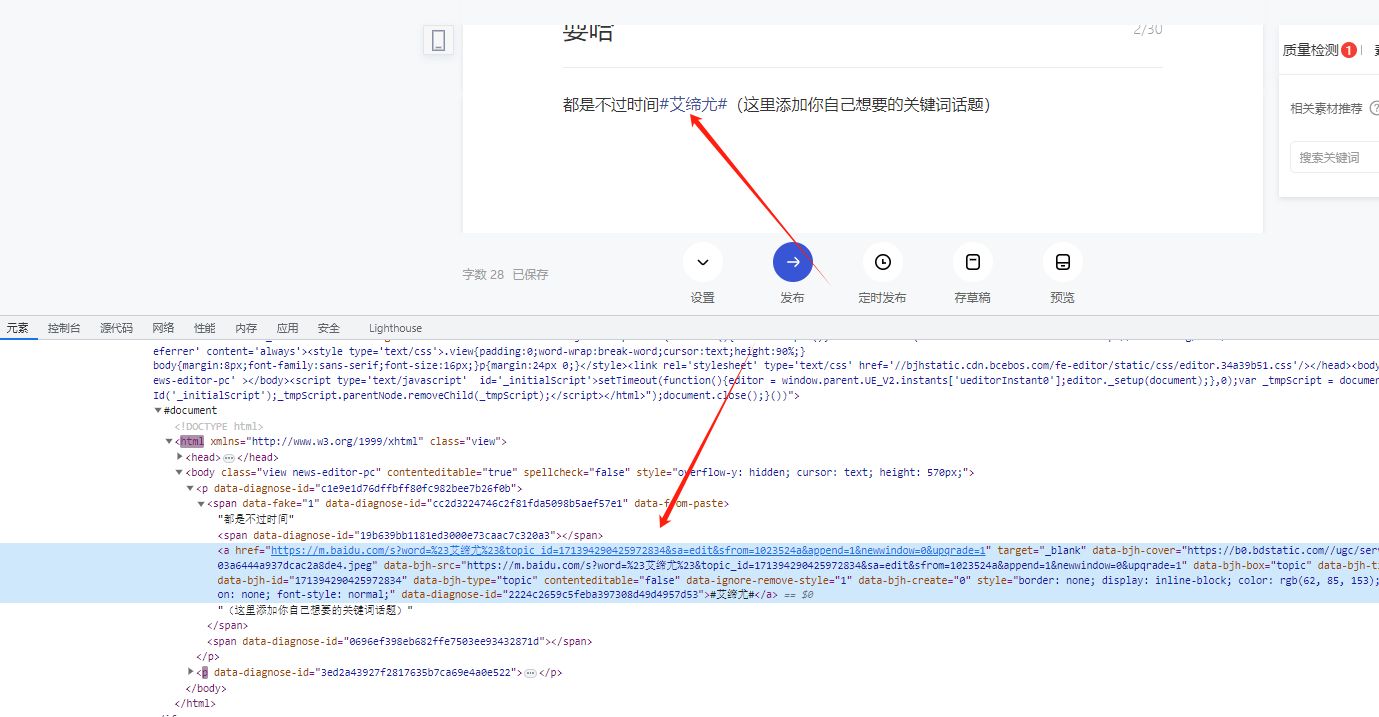Select the closing </span> line
The width and height of the screenshot is (1379, 717).
pos(227,626)
